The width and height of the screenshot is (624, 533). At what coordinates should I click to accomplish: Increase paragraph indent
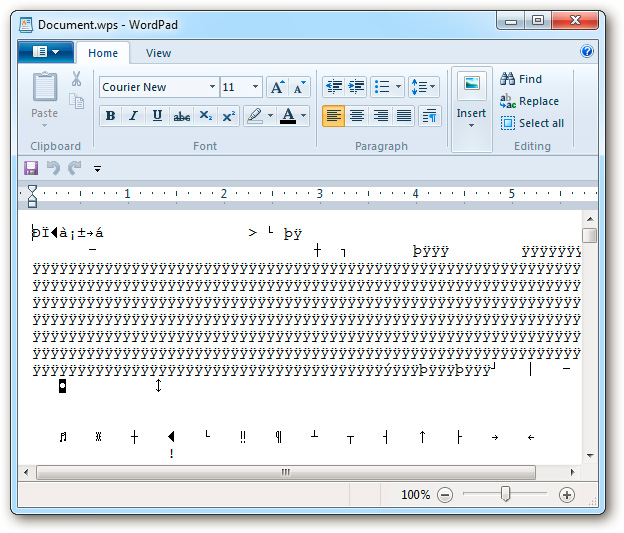tap(357, 86)
